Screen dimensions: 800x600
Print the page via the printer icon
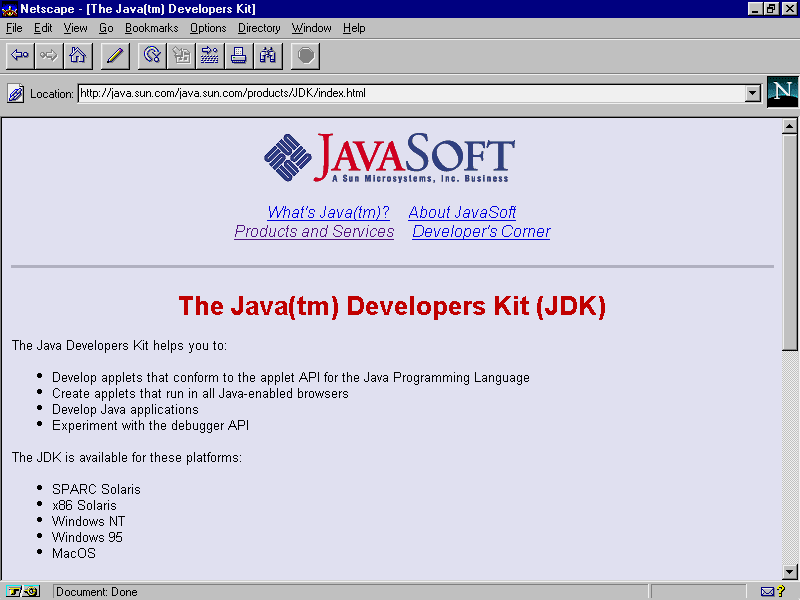tap(238, 55)
